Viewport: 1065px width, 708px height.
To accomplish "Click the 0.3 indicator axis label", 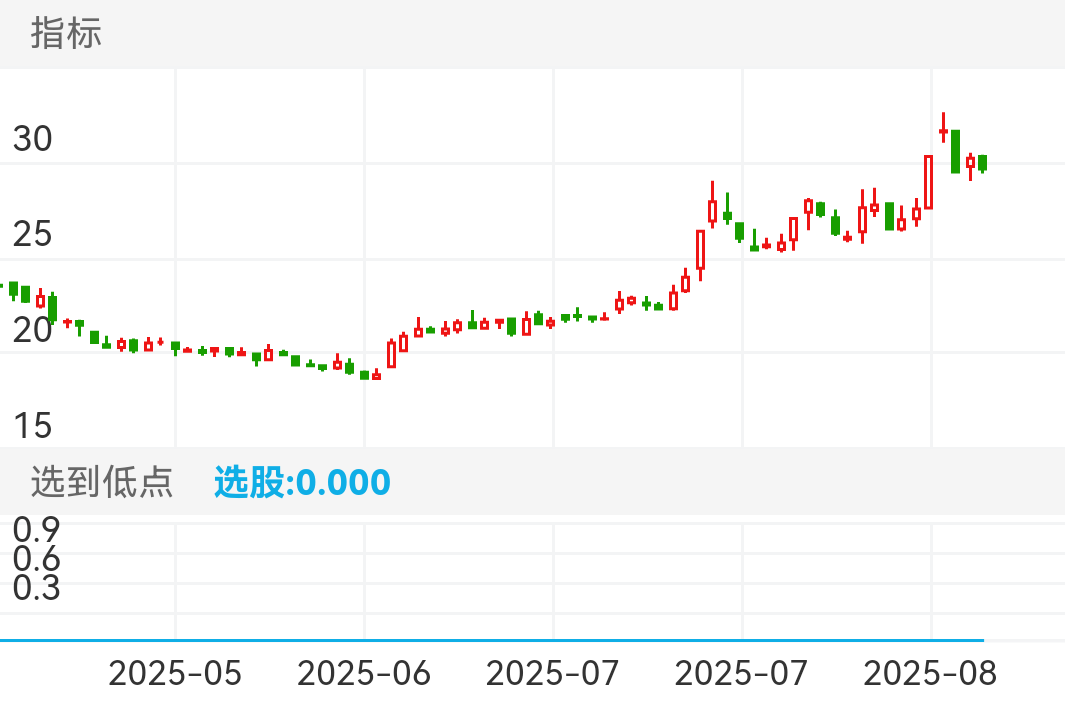I will (x=37, y=588).
